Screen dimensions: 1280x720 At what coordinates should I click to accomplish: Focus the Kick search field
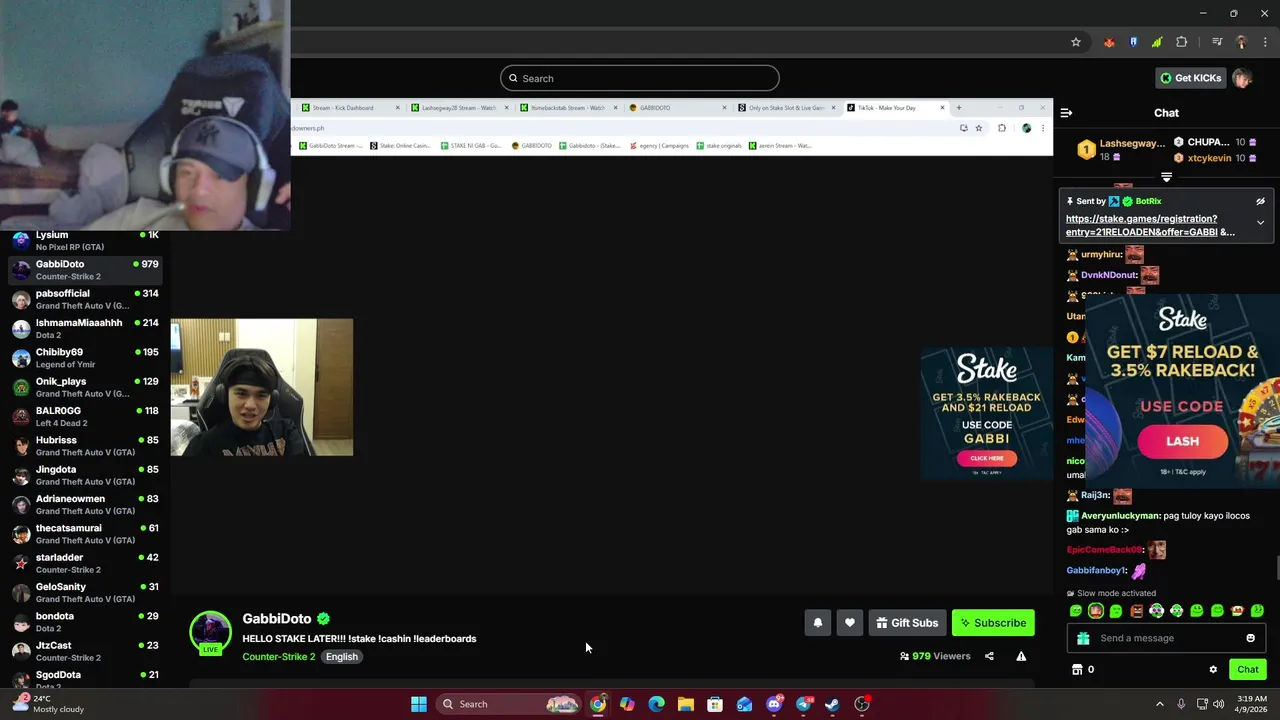[x=640, y=78]
